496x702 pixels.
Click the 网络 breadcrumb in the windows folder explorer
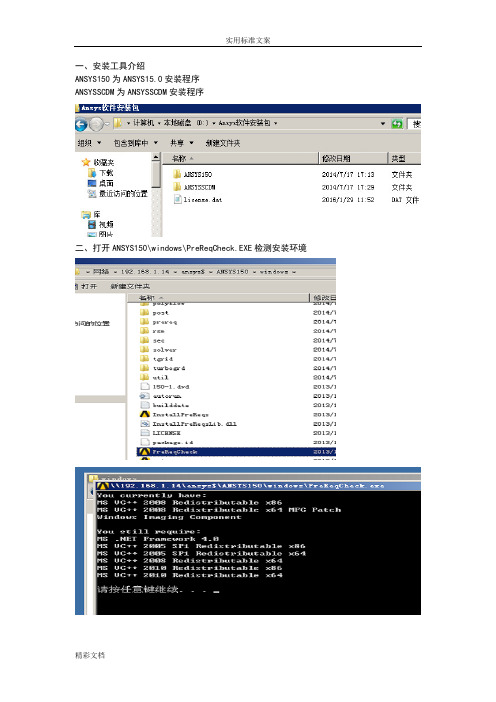pos(100,272)
